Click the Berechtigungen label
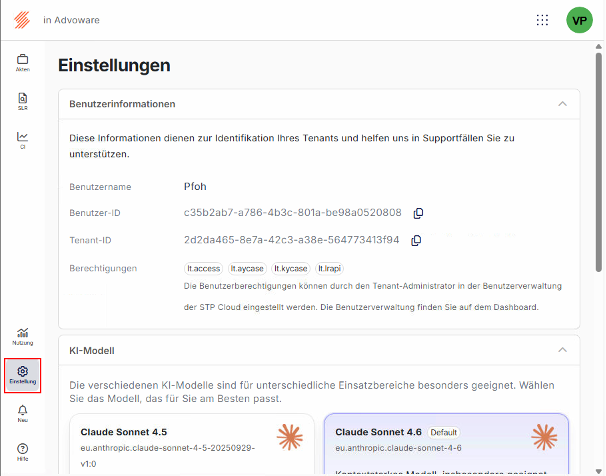 click(x=103, y=269)
